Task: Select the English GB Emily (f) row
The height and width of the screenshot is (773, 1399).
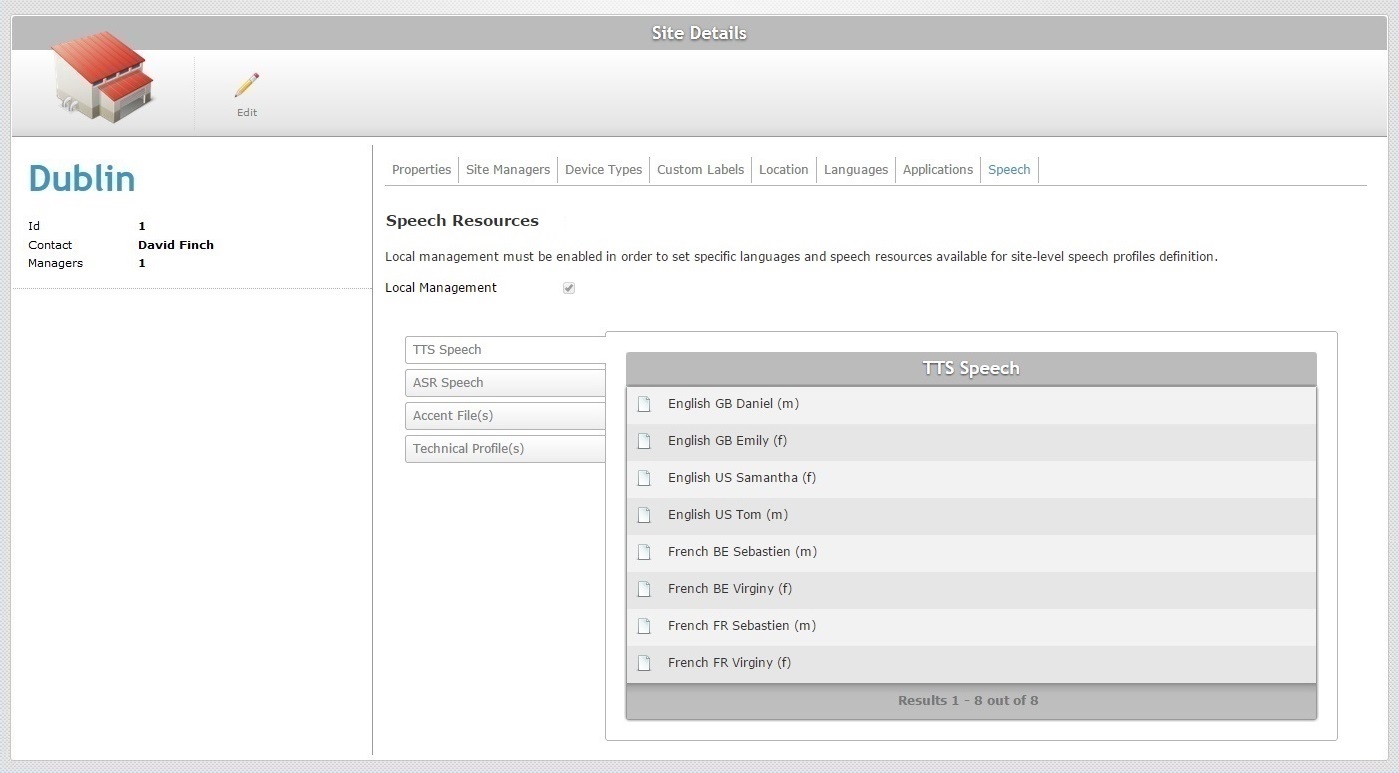Action: [971, 441]
